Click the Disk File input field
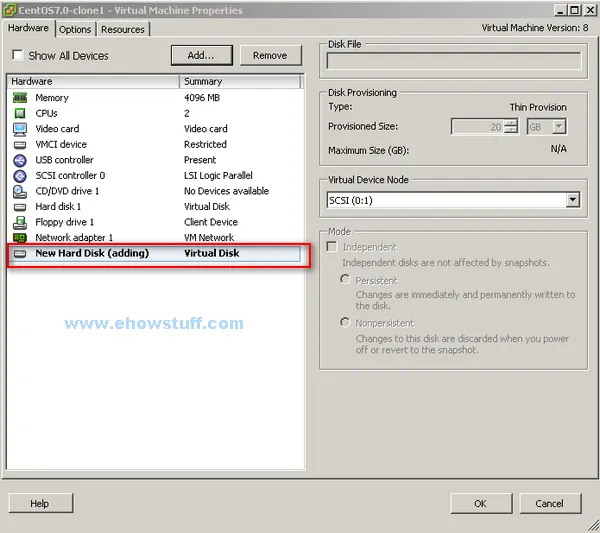Screen dimensions: 600x533 pyautogui.click(x=453, y=61)
